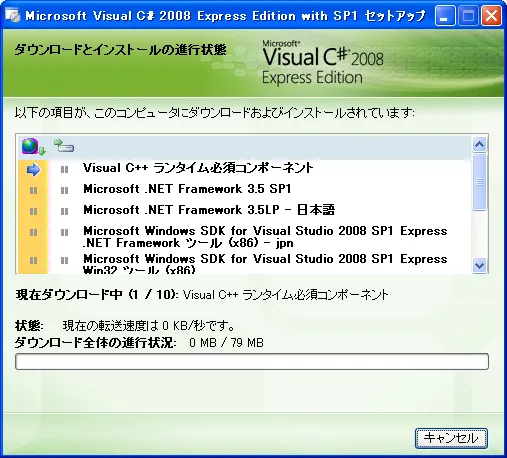
Task: Click the list scroll up arrow
Action: [x=479, y=144]
